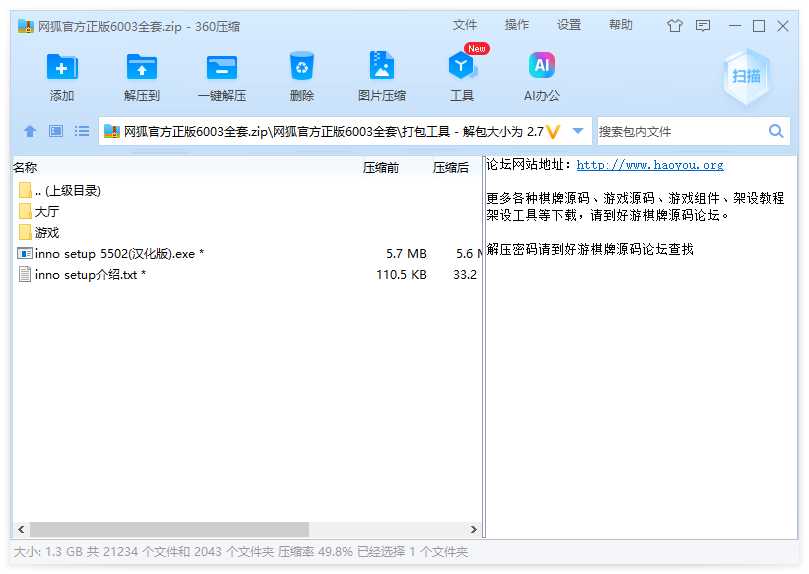
Task: Open the 文件 menu
Action: [x=465, y=25]
